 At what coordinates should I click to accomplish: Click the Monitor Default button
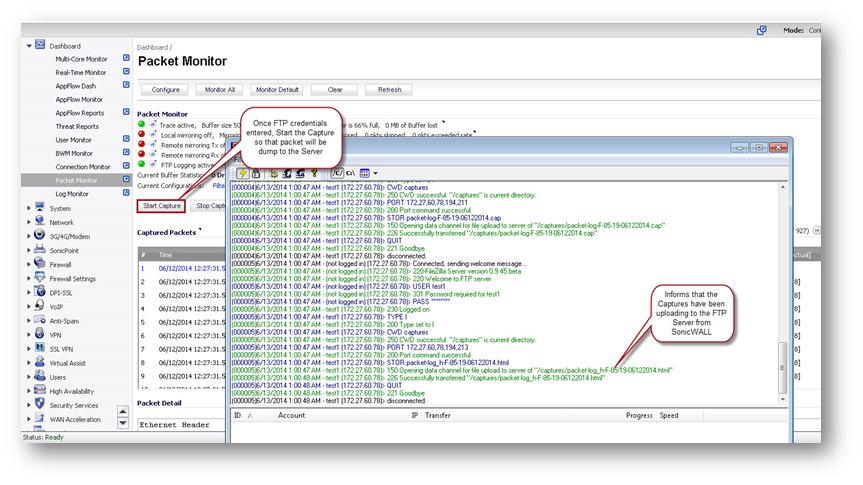click(277, 90)
